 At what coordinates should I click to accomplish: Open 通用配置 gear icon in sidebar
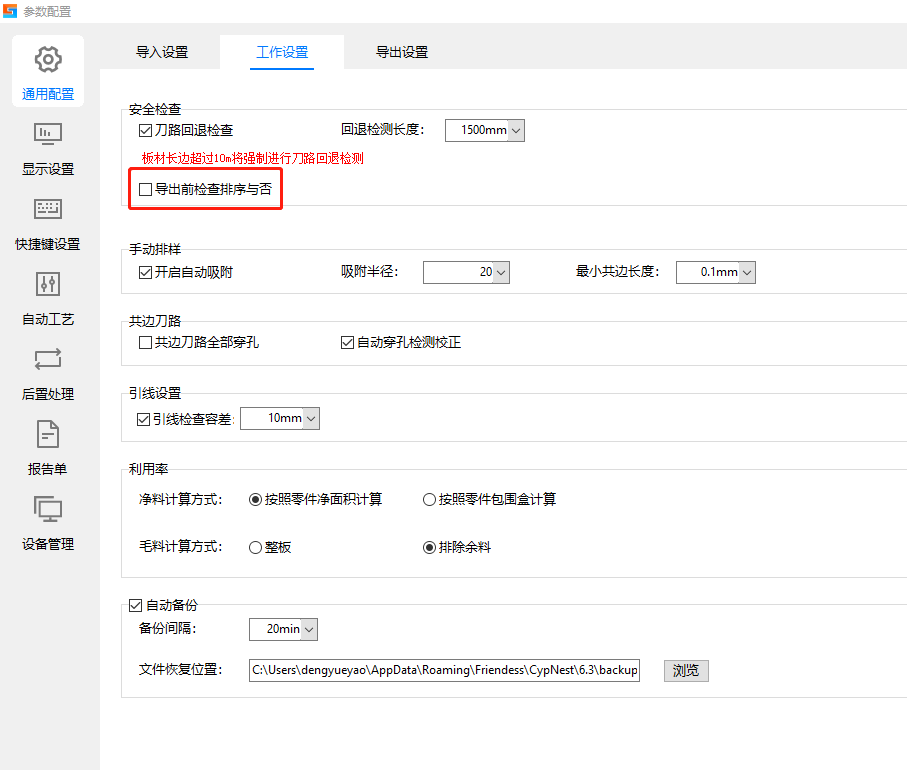[x=48, y=60]
